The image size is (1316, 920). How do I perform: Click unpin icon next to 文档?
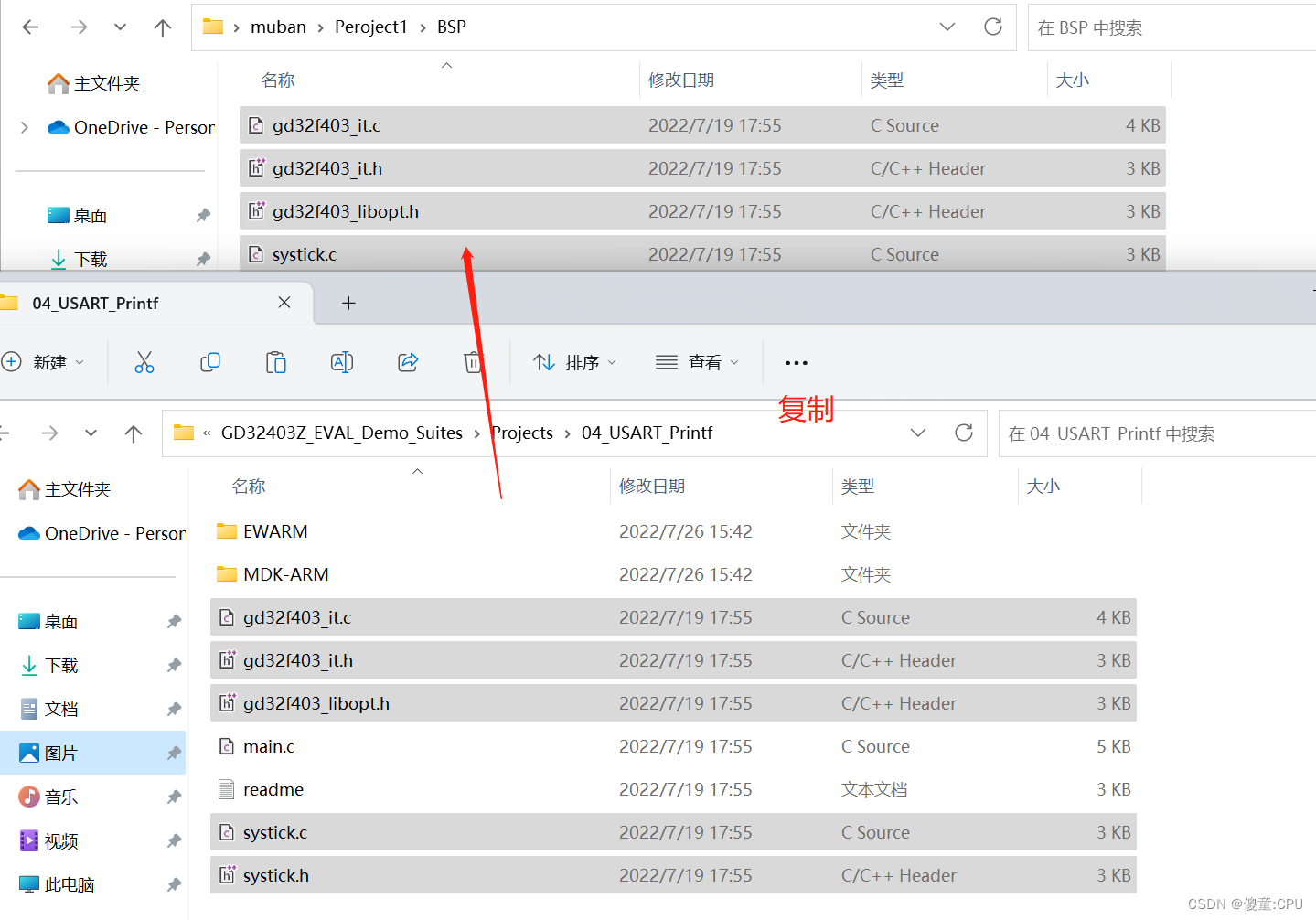(x=174, y=709)
